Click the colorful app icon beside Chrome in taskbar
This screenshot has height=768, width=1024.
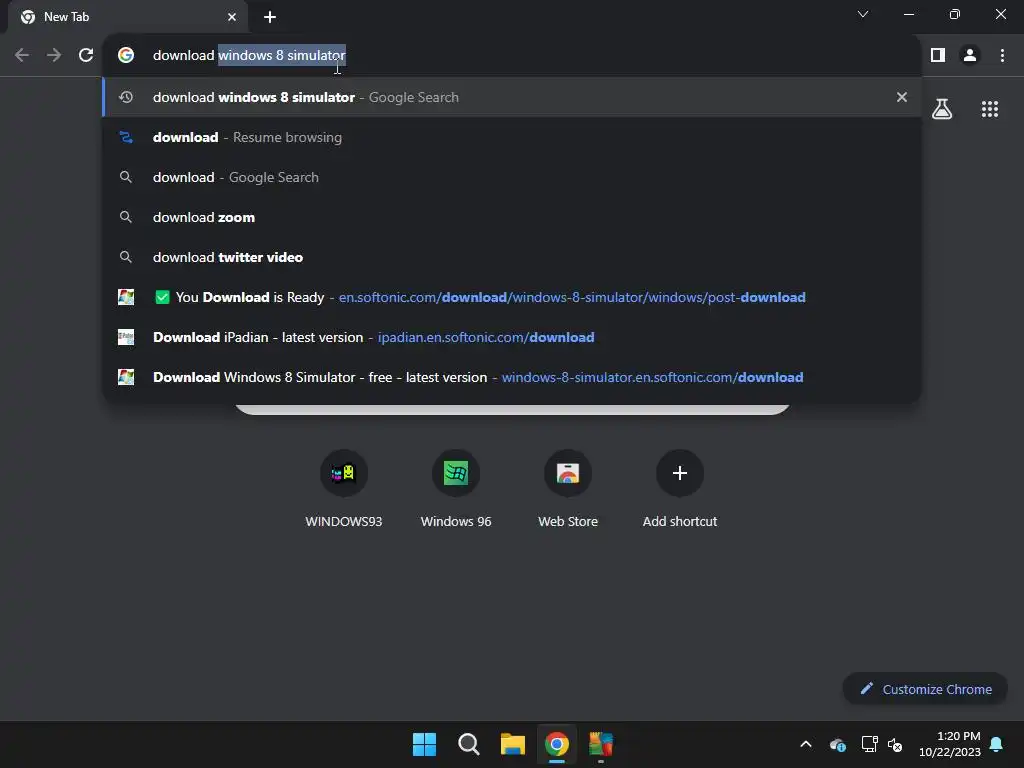601,744
